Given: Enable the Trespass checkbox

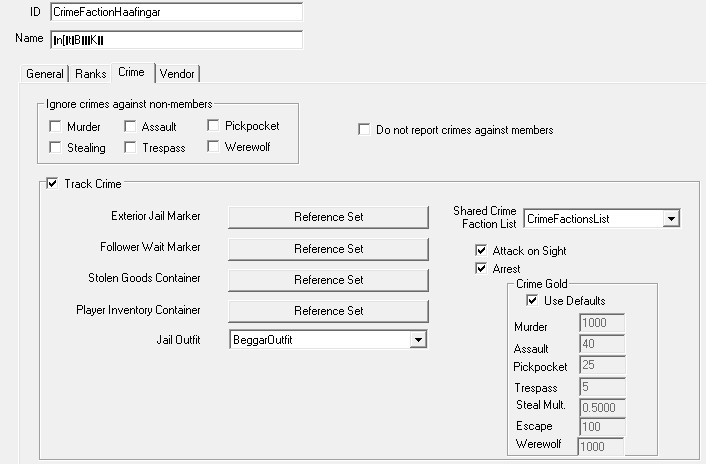Looking at the screenshot, I should (x=130, y=148).
